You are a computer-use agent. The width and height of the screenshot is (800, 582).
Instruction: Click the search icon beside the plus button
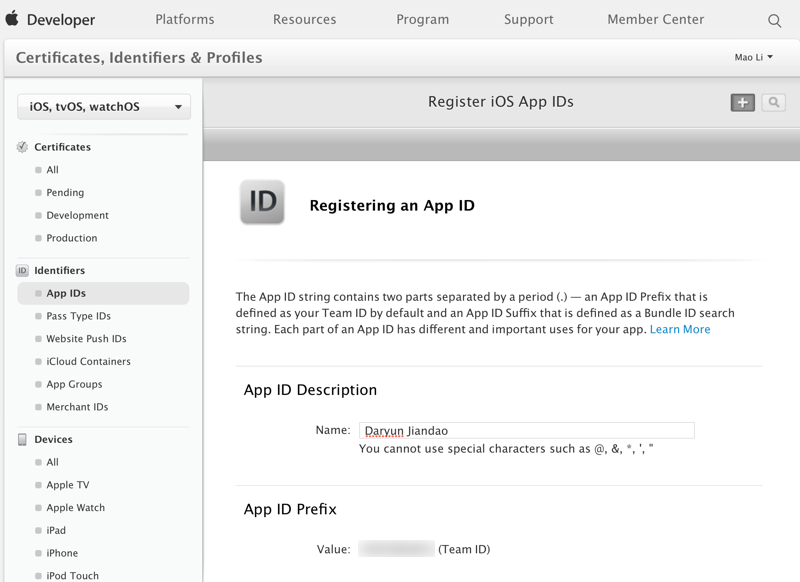(773, 102)
